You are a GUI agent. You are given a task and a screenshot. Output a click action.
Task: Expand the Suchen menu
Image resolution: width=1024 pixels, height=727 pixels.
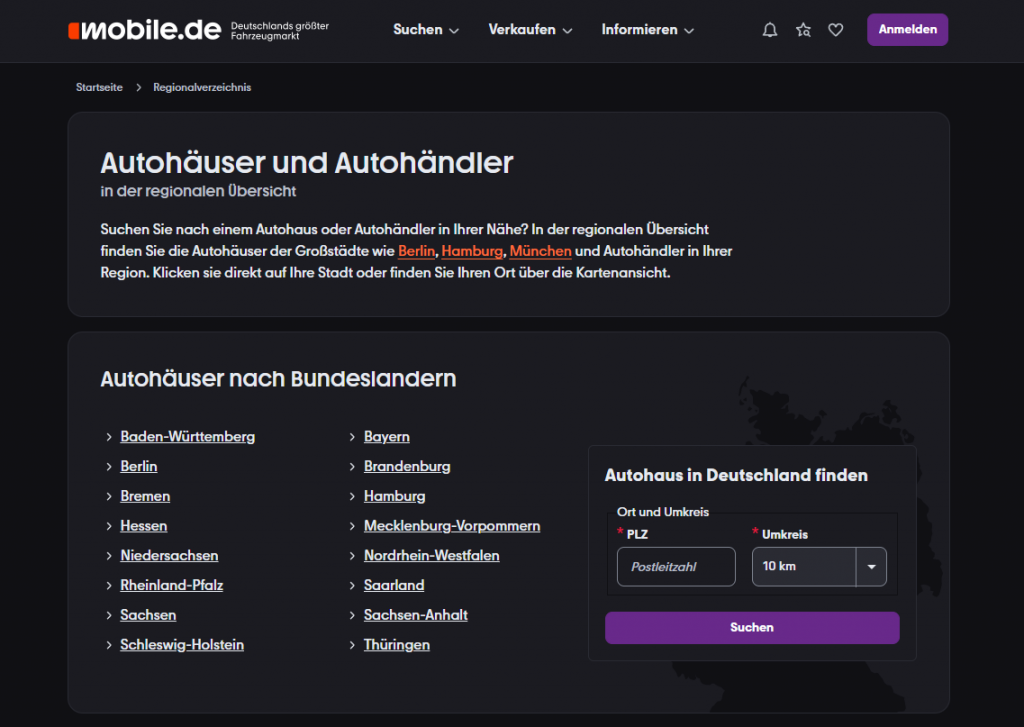point(426,30)
